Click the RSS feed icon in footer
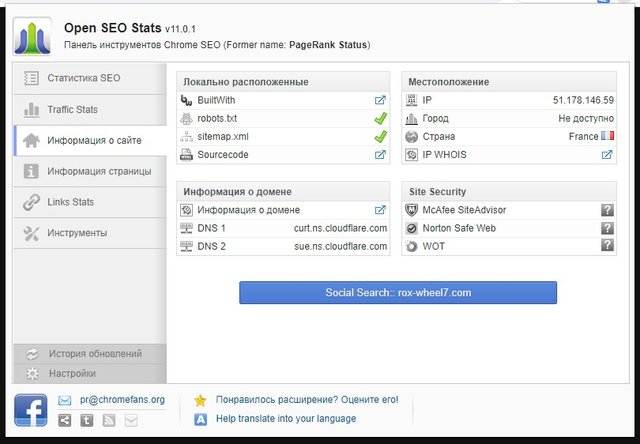This screenshot has height=444, width=640. [x=109, y=420]
